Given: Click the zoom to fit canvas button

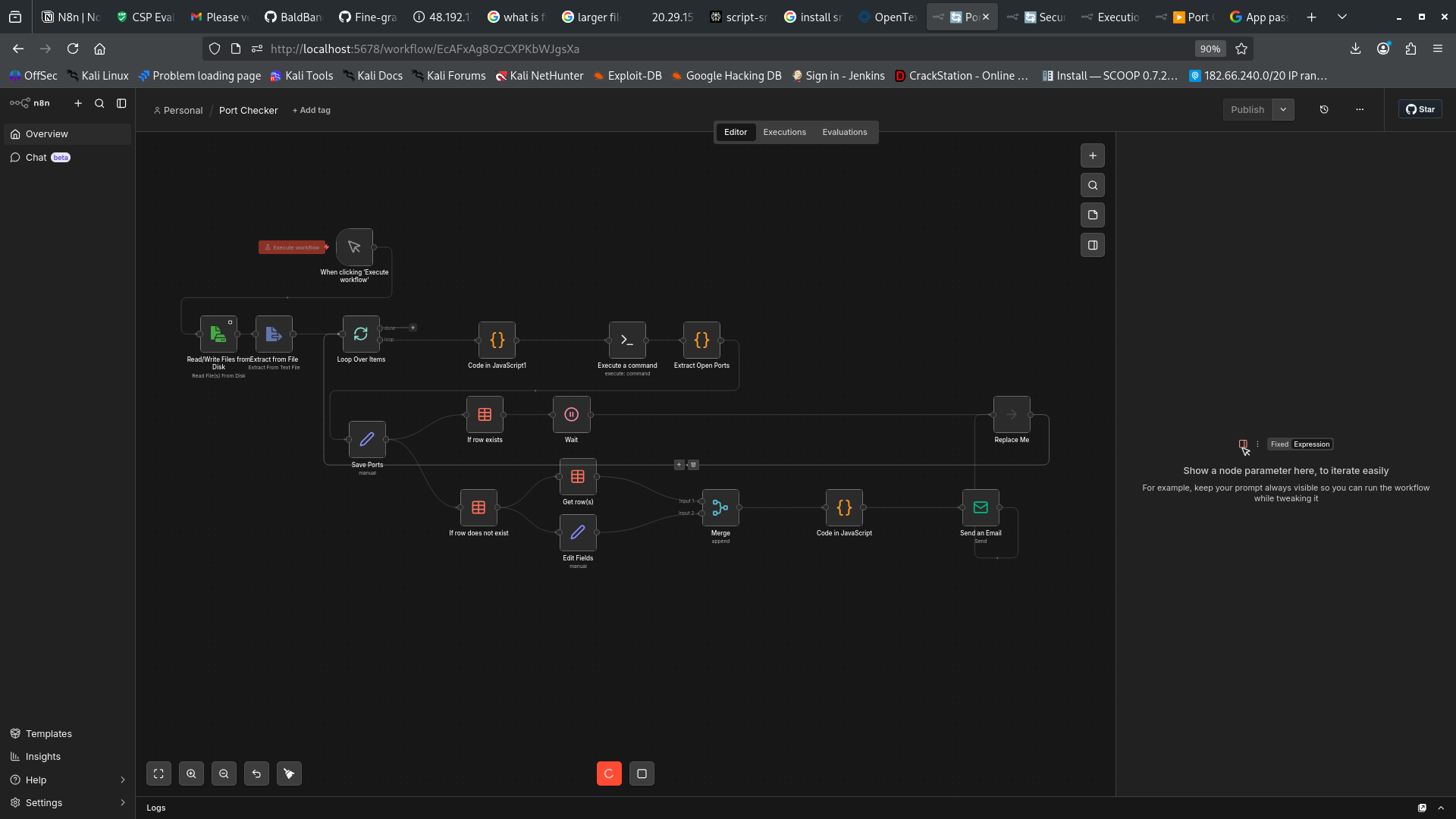Looking at the screenshot, I should coord(158,773).
